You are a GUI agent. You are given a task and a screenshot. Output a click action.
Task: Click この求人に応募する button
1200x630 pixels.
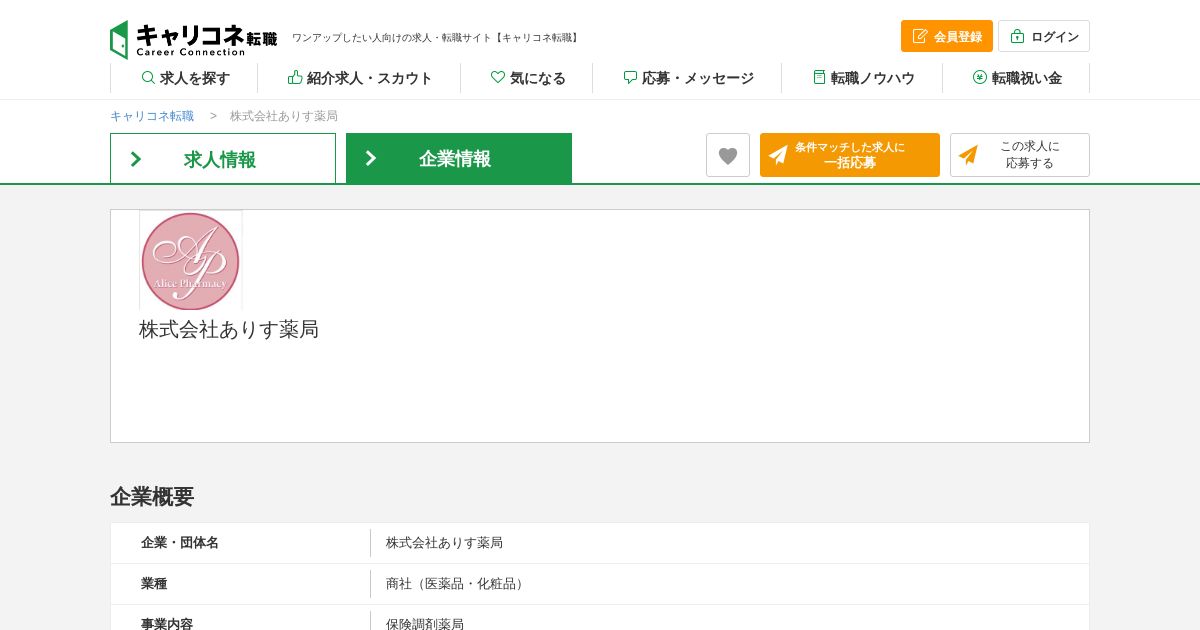point(1020,155)
